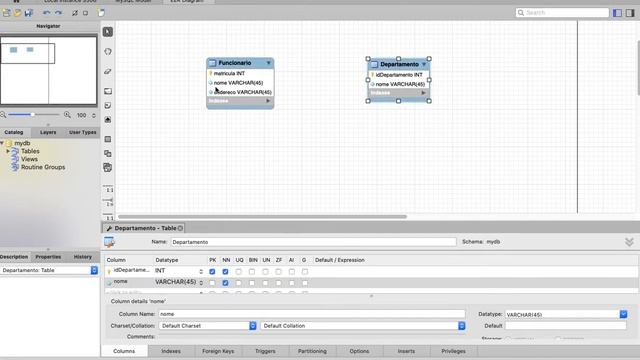Switch to the Layers tab
The image size is (640, 360).
(x=48, y=132)
